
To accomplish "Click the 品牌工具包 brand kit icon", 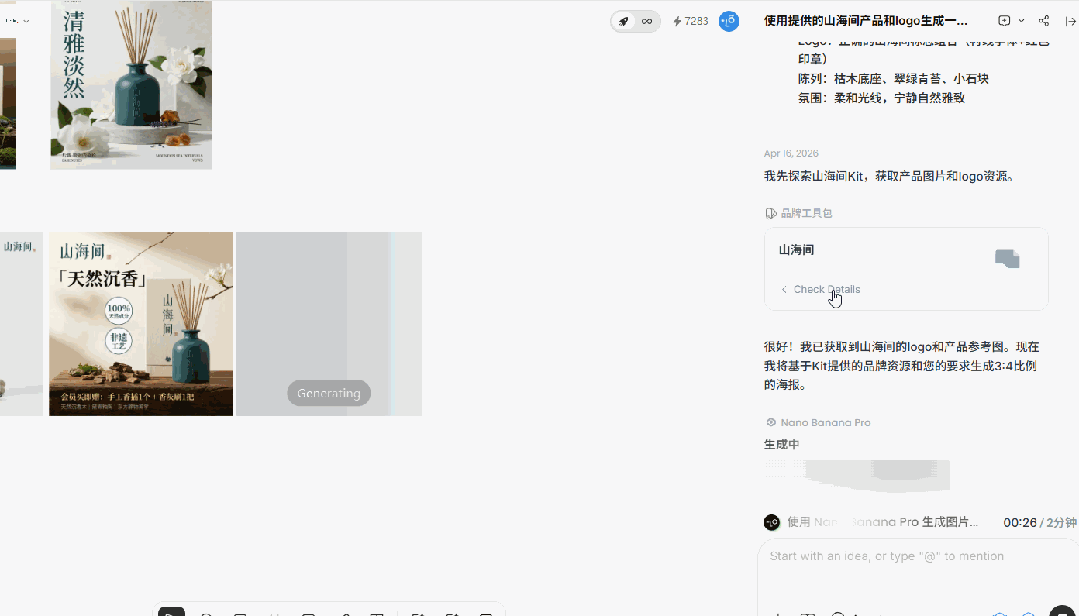I will coord(770,212).
